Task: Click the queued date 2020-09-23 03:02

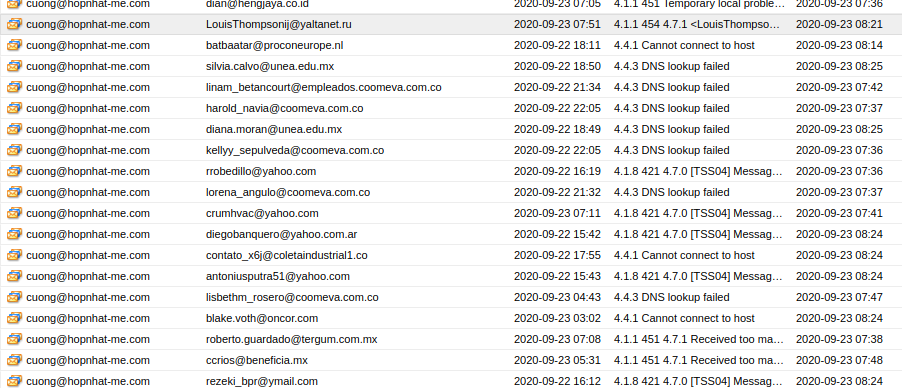Action: pyautogui.click(x=557, y=318)
